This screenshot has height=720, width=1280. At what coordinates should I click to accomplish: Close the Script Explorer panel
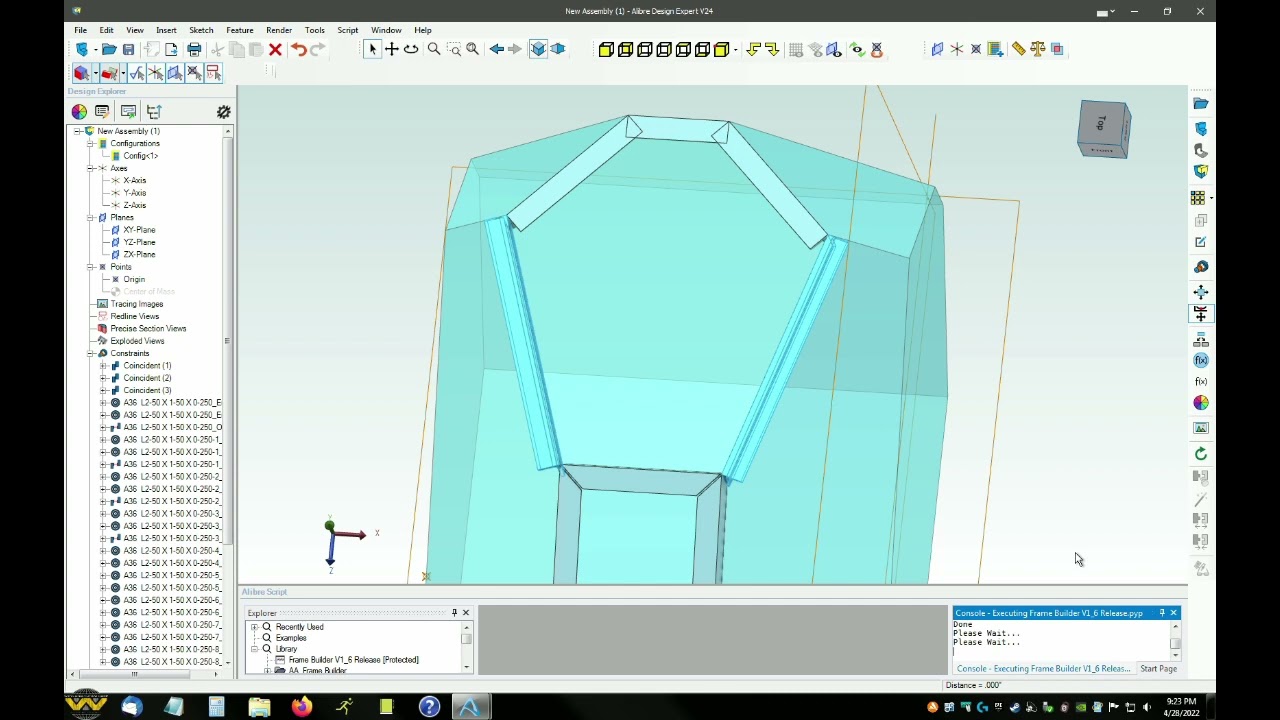click(x=465, y=613)
